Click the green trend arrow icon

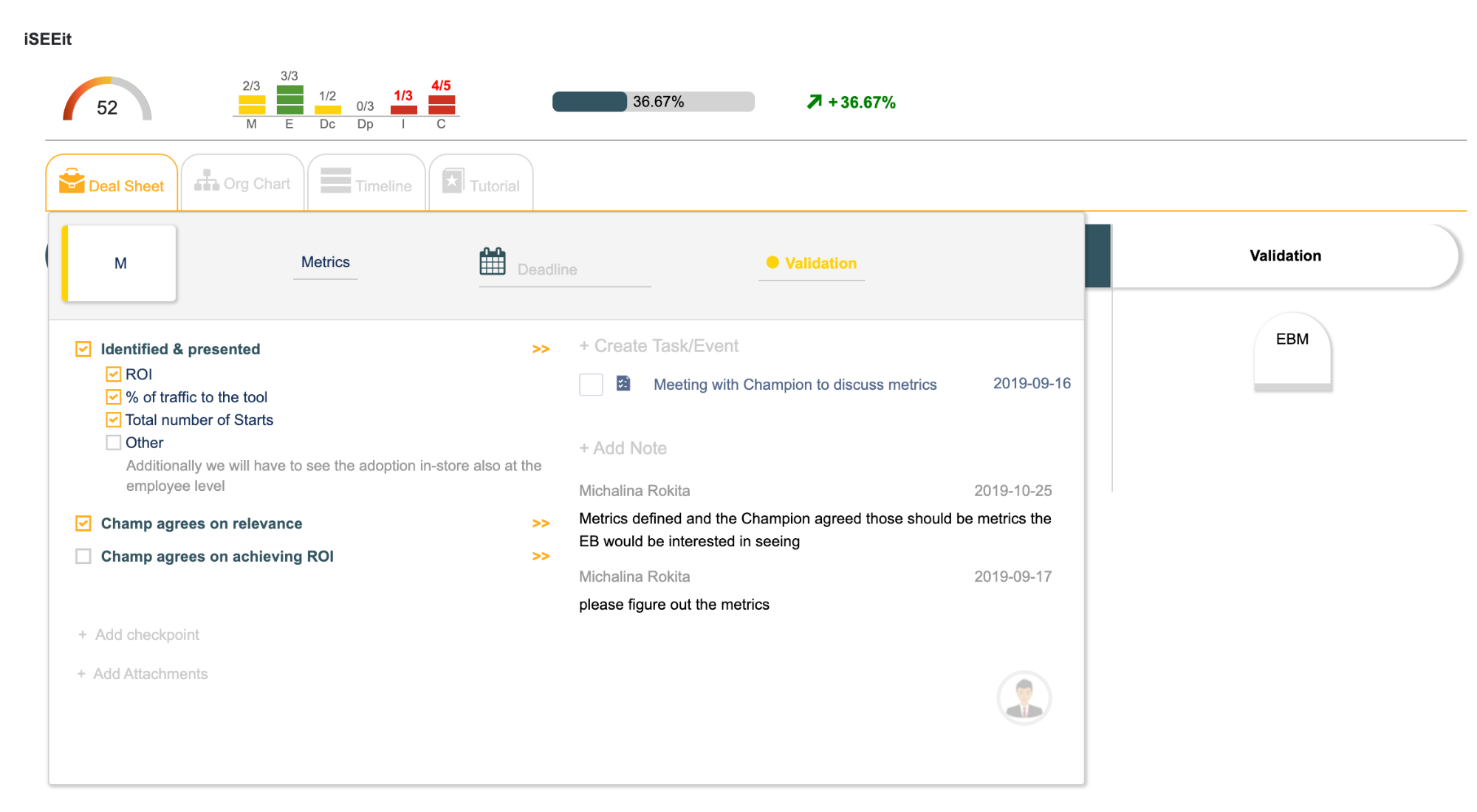pos(814,102)
